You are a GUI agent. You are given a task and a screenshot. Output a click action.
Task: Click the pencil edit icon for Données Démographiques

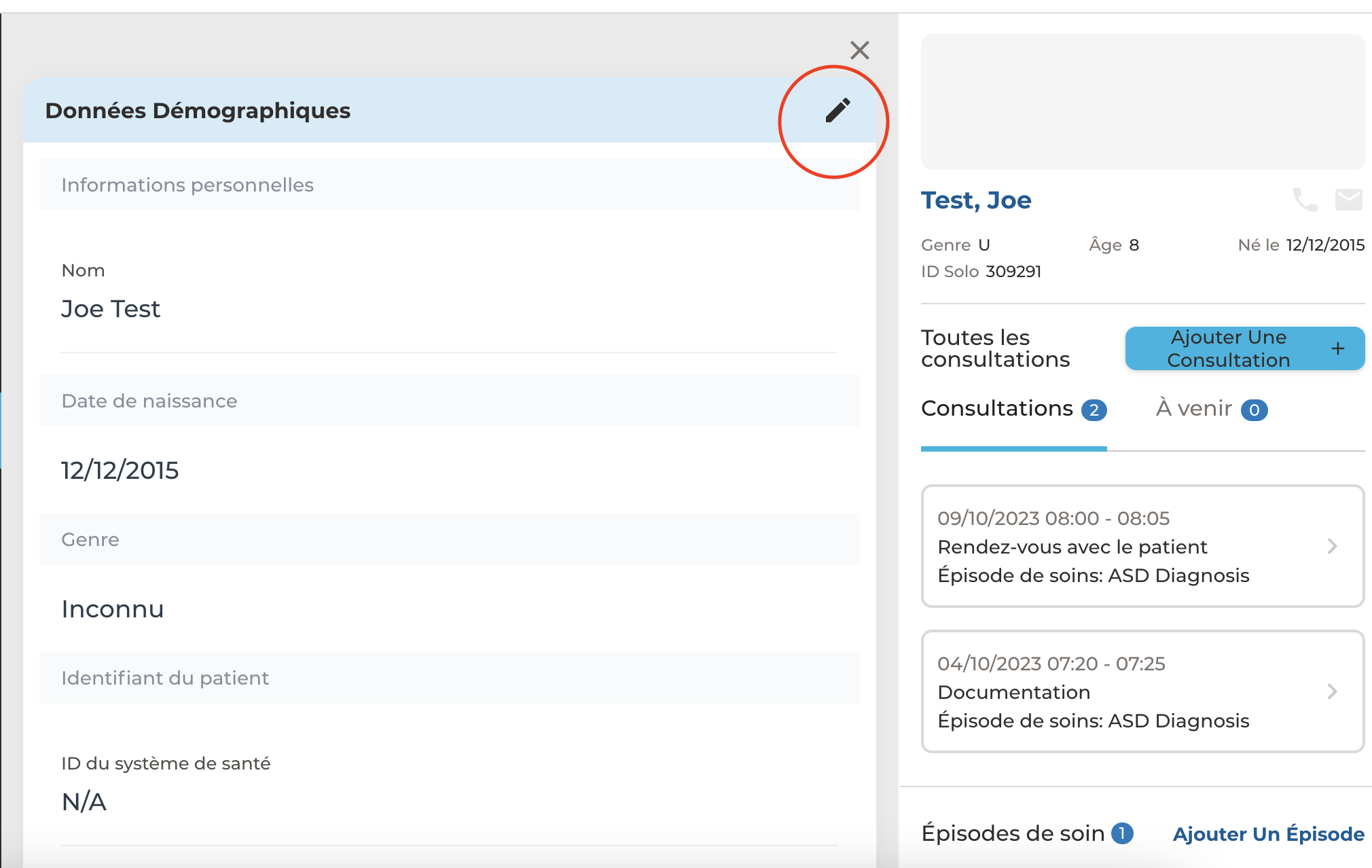click(837, 110)
